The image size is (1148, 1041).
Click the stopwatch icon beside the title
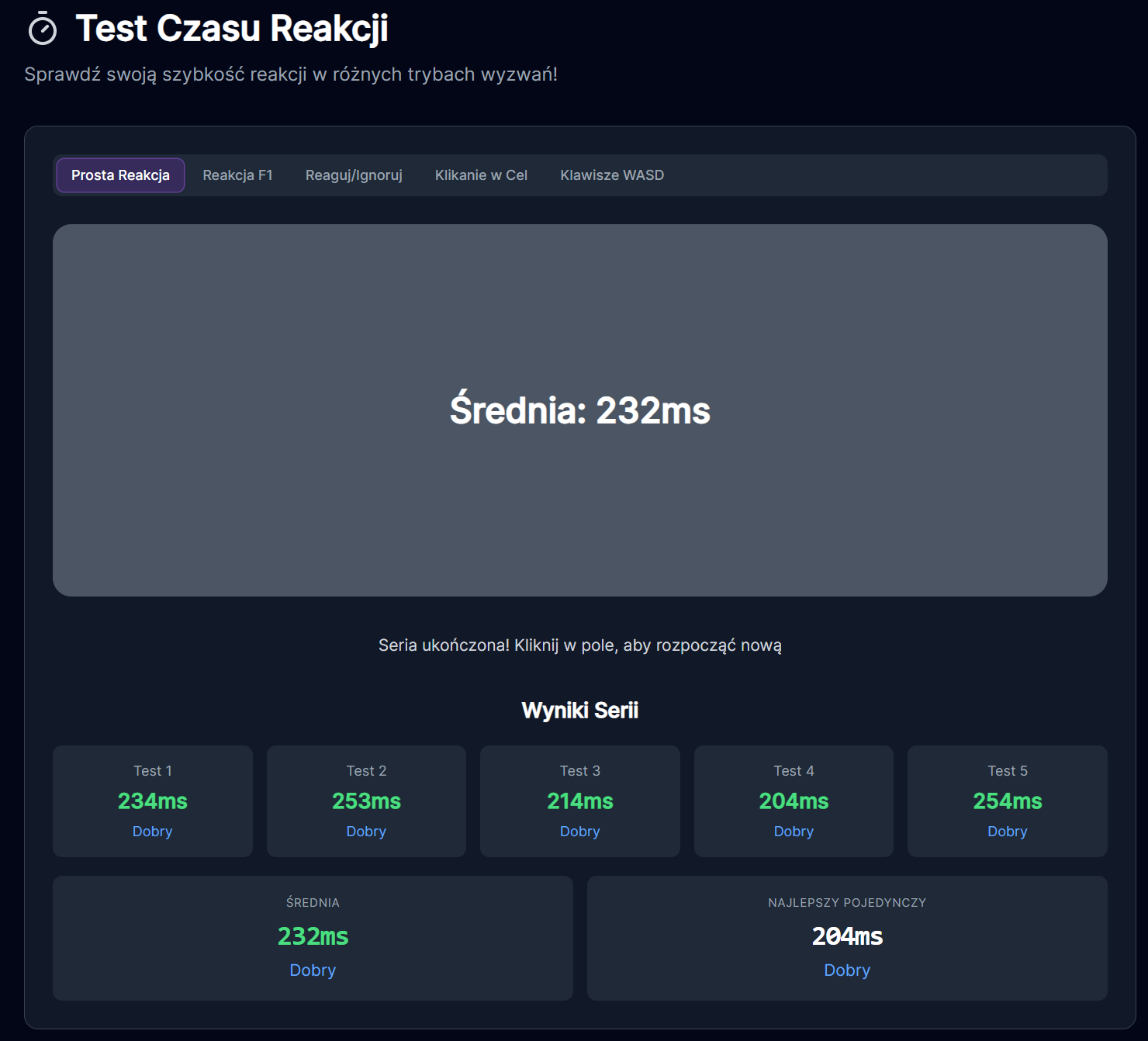tap(43, 29)
